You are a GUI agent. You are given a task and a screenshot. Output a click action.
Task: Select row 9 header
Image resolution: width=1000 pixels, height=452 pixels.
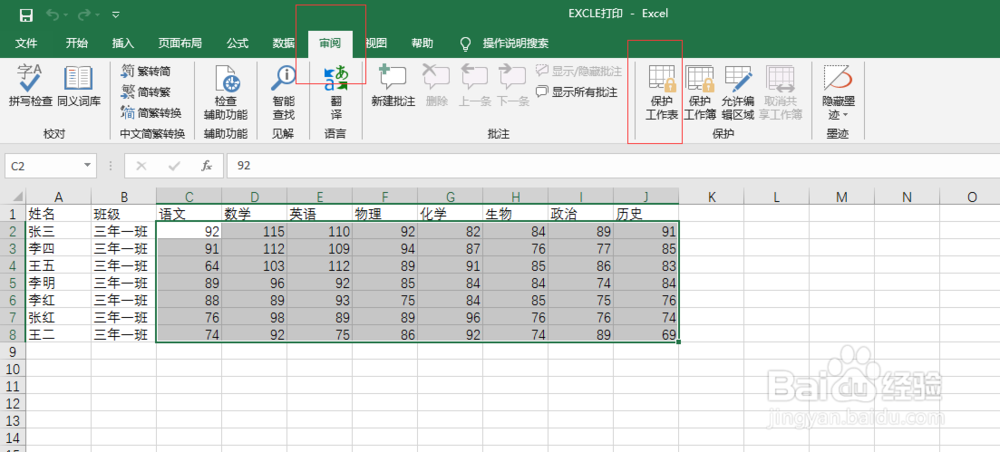[x=13, y=351]
